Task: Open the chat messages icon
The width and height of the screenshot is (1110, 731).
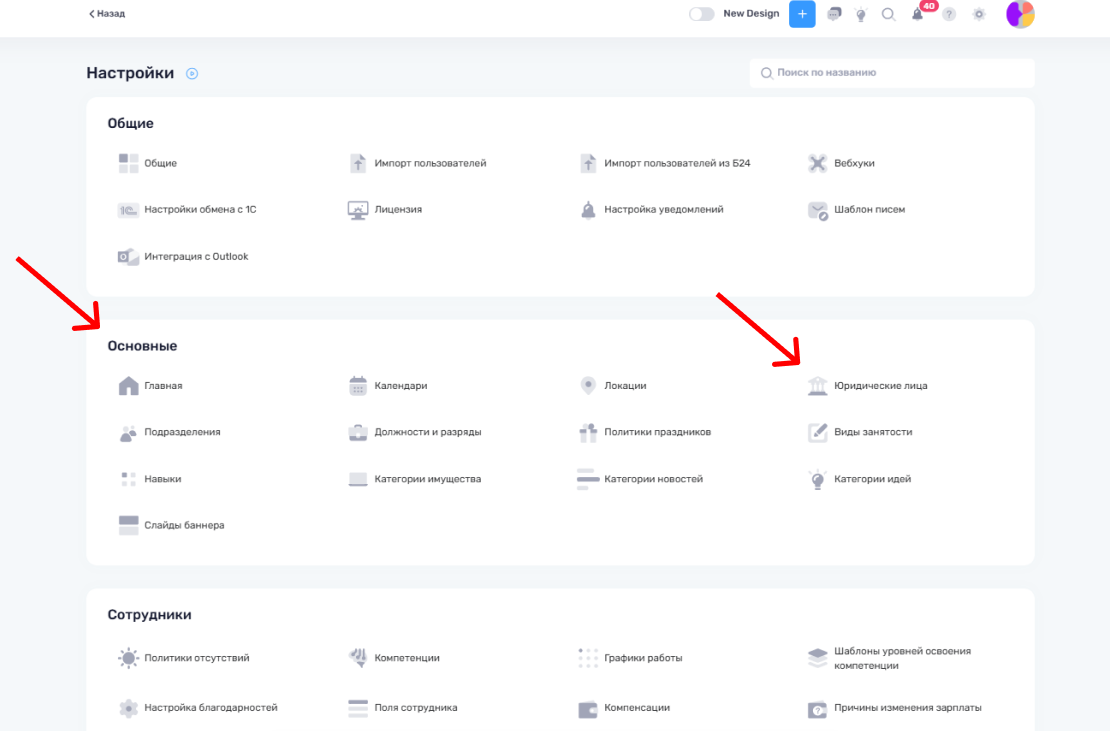Action: 834,14
